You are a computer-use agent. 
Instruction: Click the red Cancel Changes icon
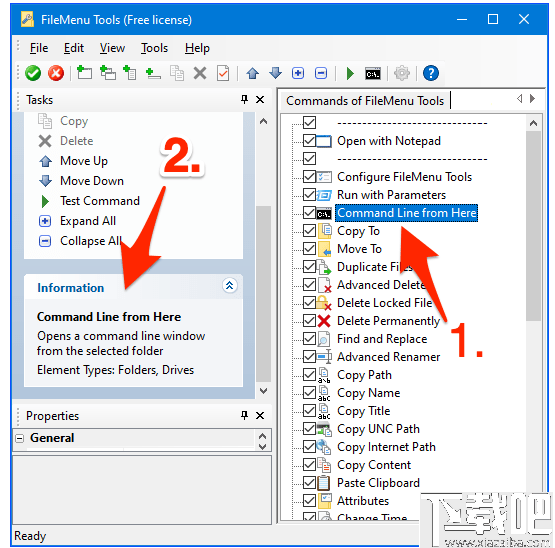[x=56, y=73]
